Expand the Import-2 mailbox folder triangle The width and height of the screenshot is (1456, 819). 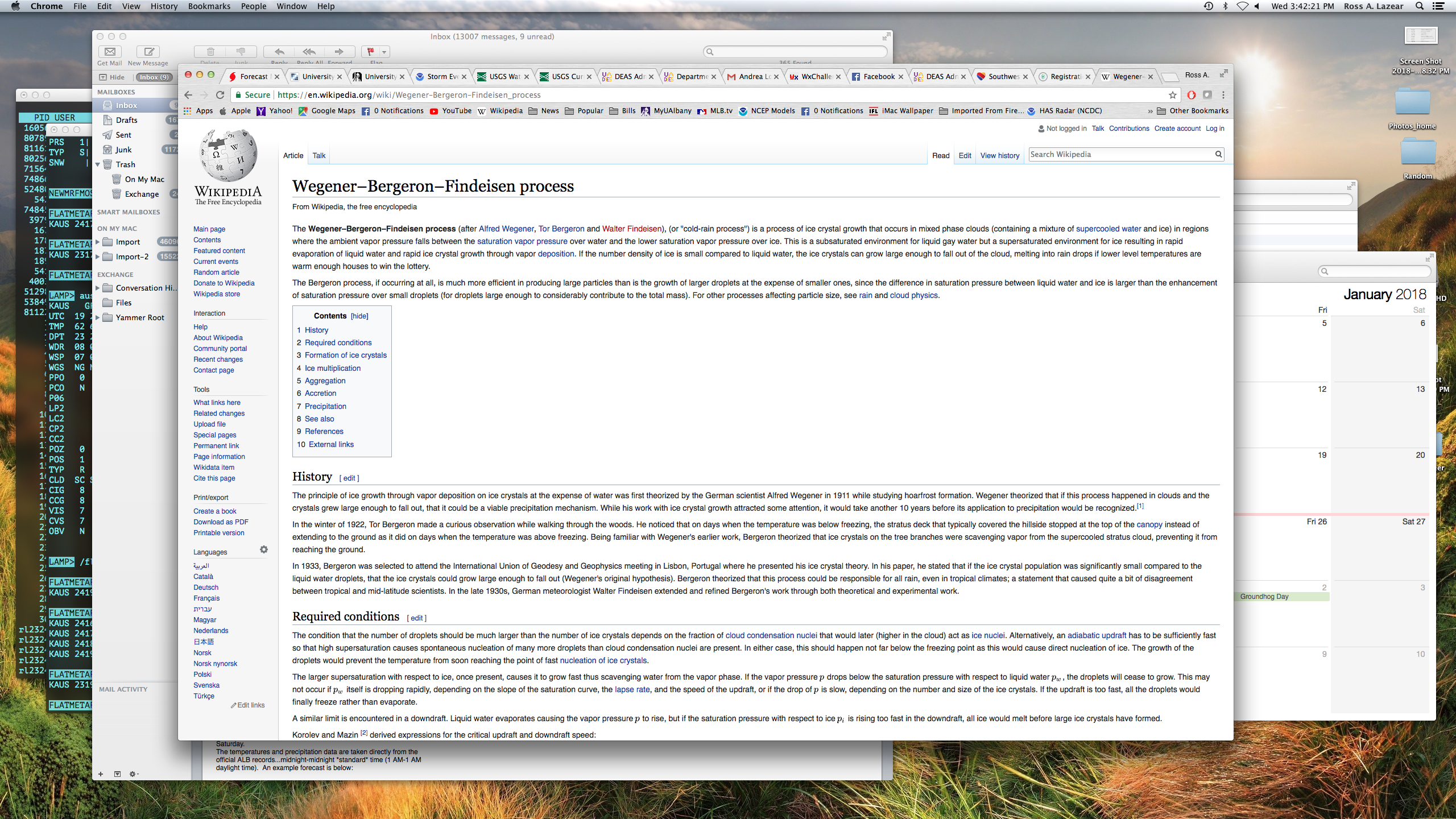pyautogui.click(x=98, y=257)
